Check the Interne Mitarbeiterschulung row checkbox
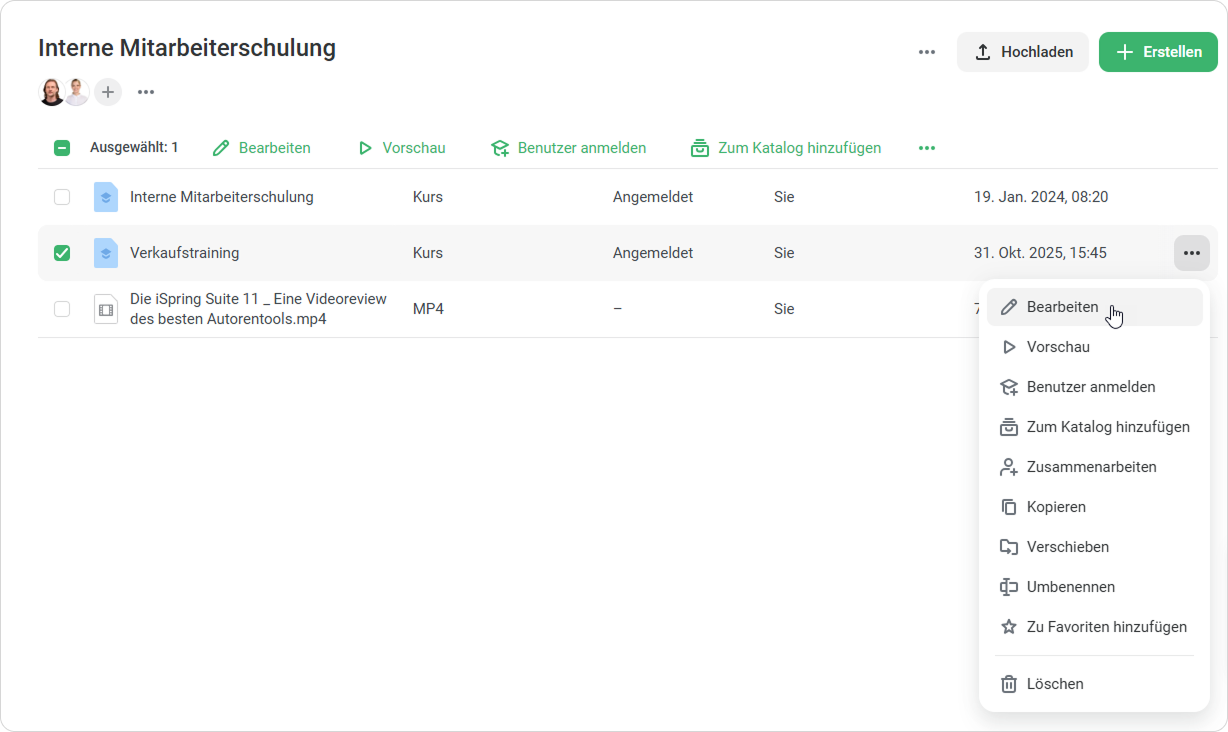 62,197
